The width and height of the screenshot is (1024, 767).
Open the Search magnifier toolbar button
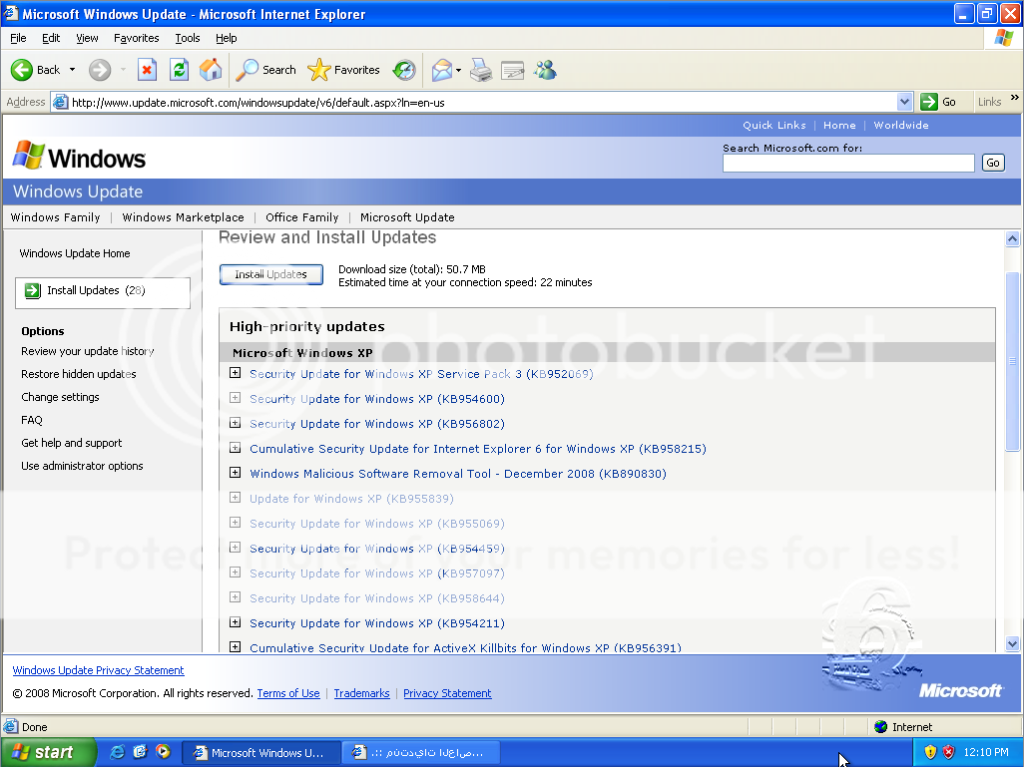(x=266, y=70)
